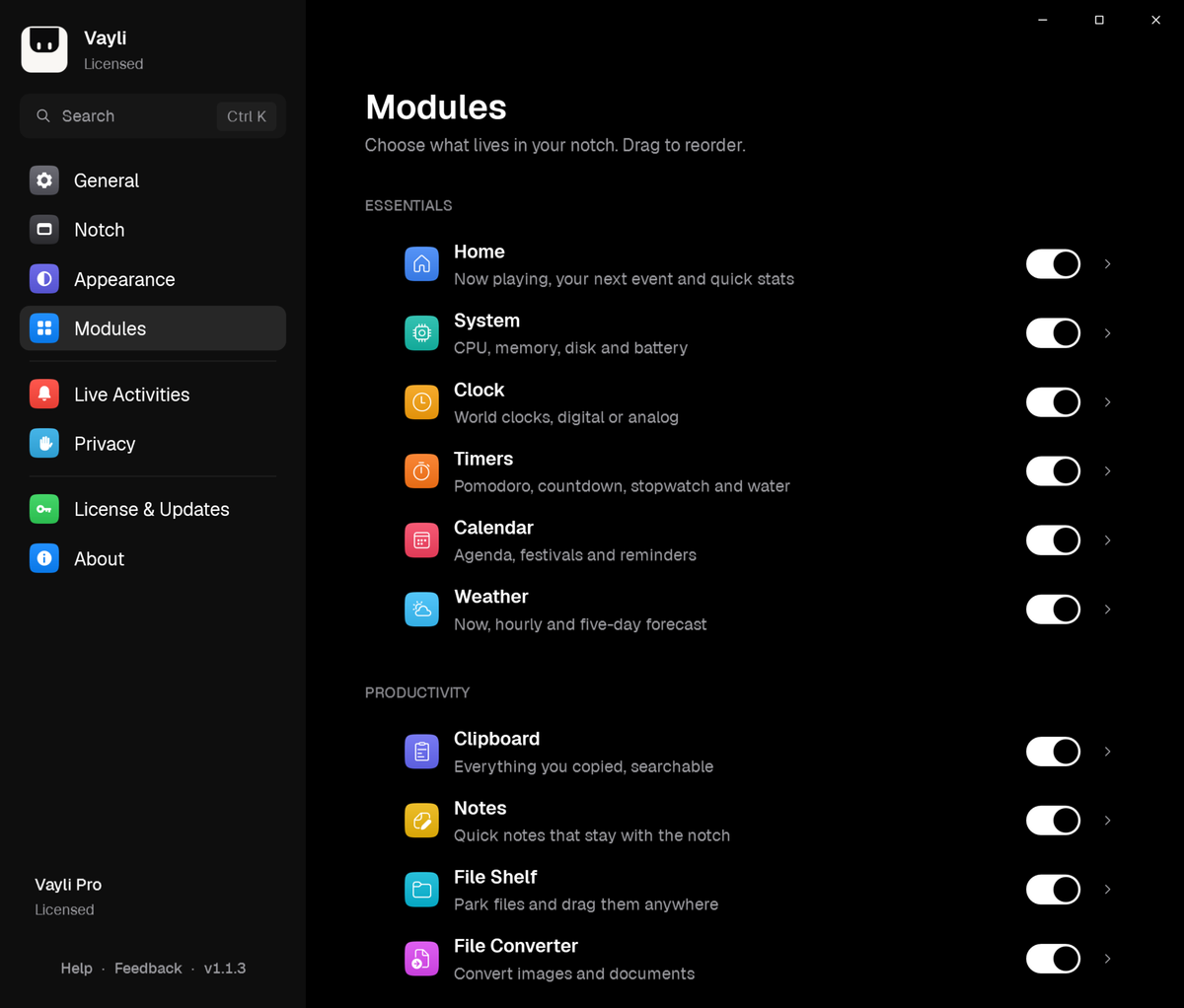Disable the Home module toggle
This screenshot has width=1184, height=1008.
click(x=1053, y=264)
